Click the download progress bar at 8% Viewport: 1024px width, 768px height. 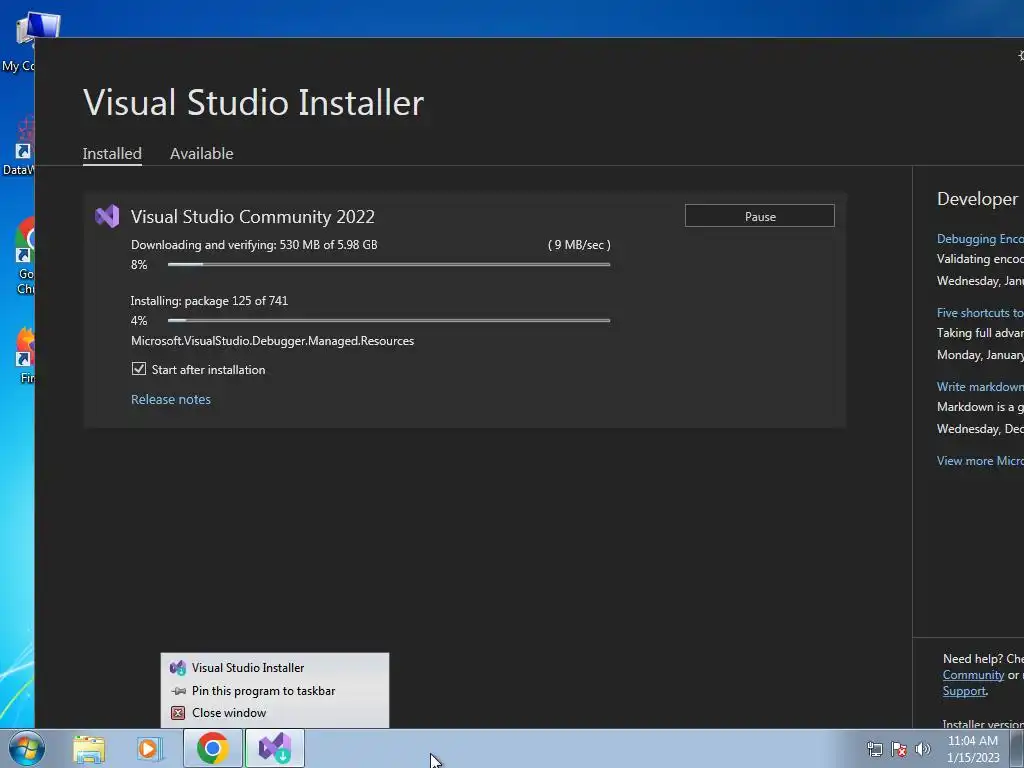pyautogui.click(x=389, y=264)
